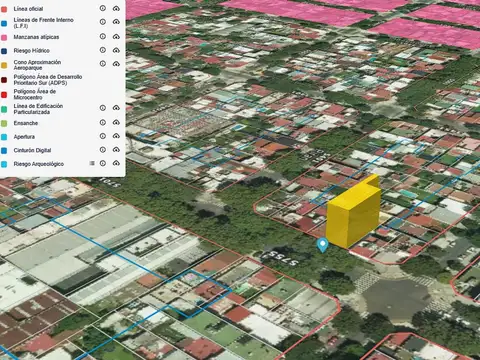Image resolution: width=480 pixels, height=360 pixels.
Task: Click the yellow 3D building volume
Action: click(353, 213)
